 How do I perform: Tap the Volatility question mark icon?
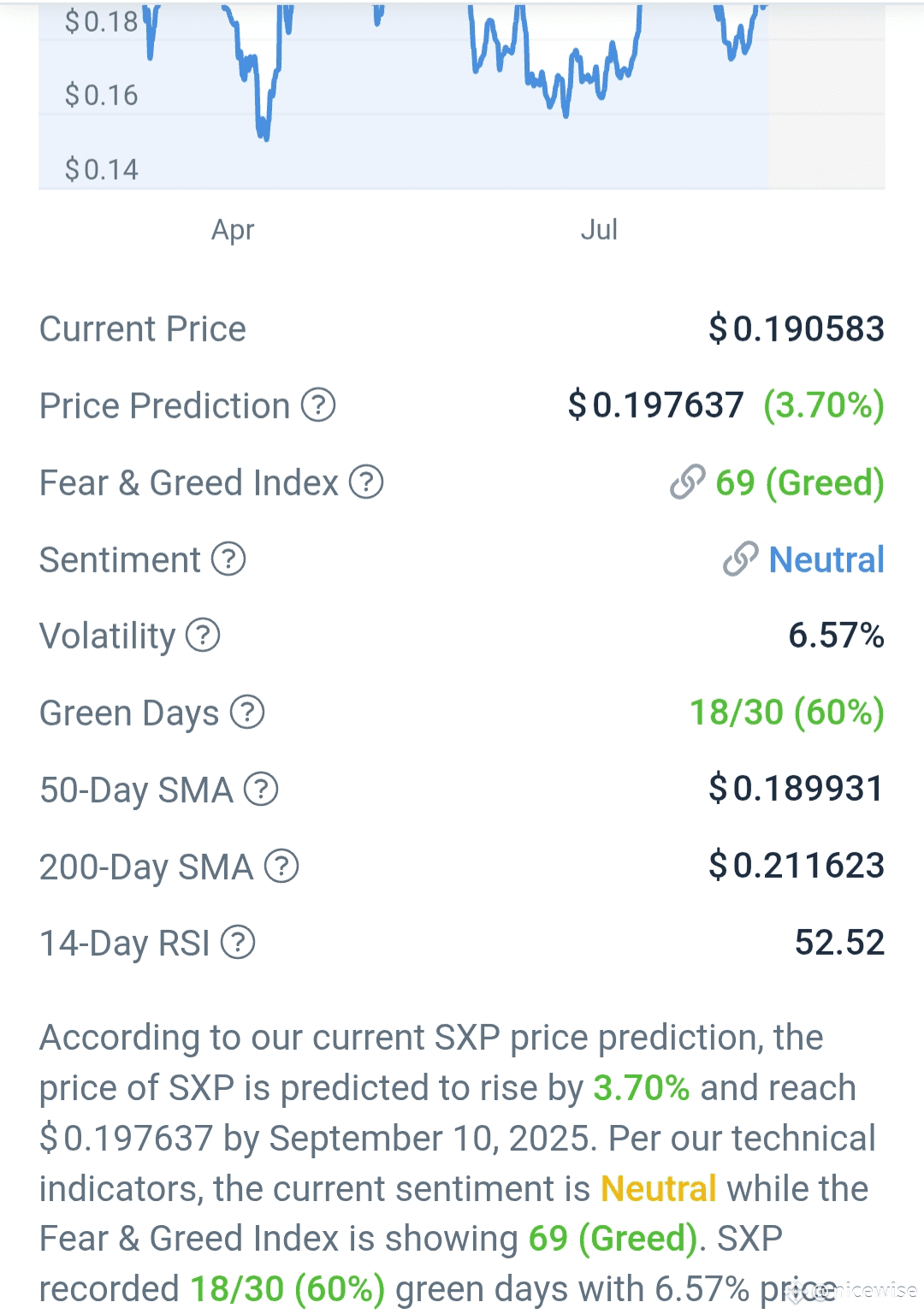(x=203, y=636)
